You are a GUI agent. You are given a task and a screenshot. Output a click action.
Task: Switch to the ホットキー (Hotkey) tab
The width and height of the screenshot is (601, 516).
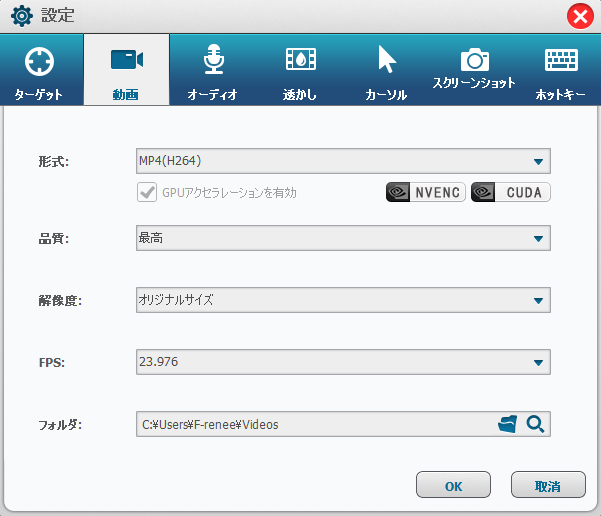tap(560, 71)
